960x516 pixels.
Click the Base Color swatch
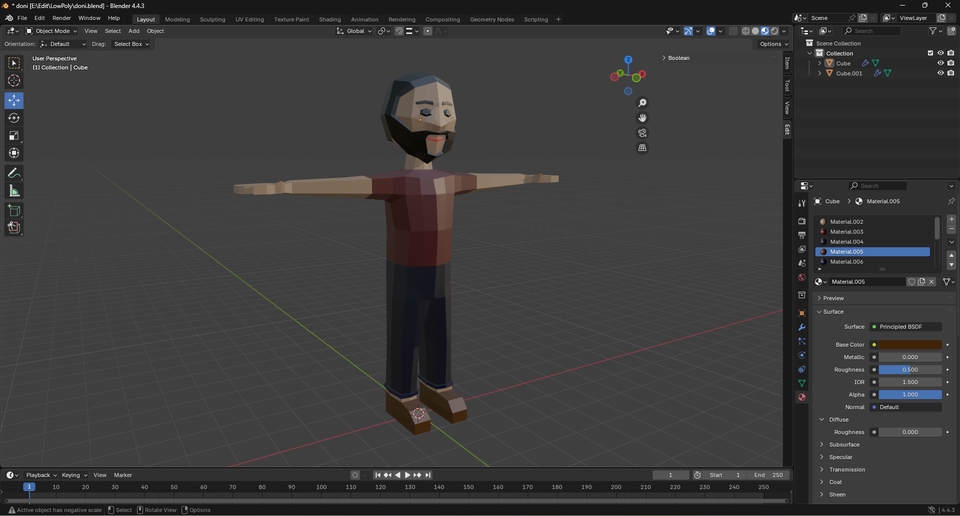tap(910, 345)
